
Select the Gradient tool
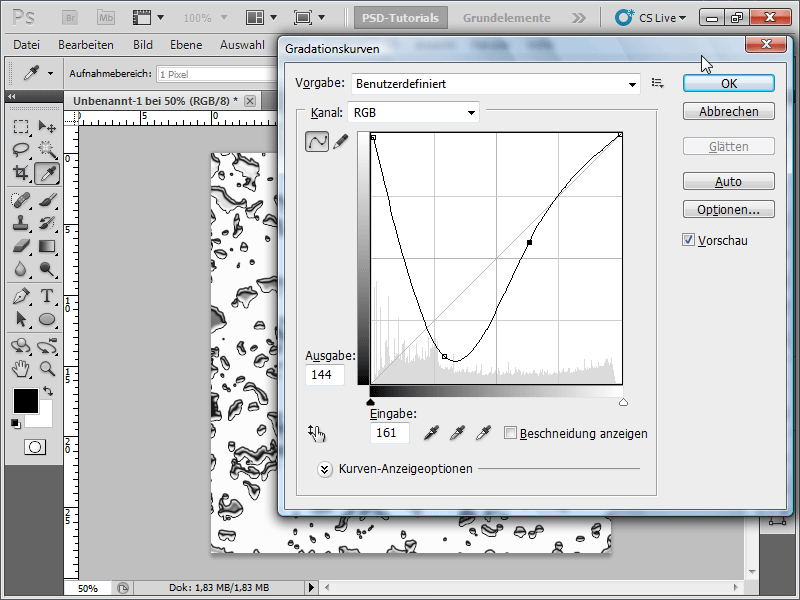[x=47, y=246]
